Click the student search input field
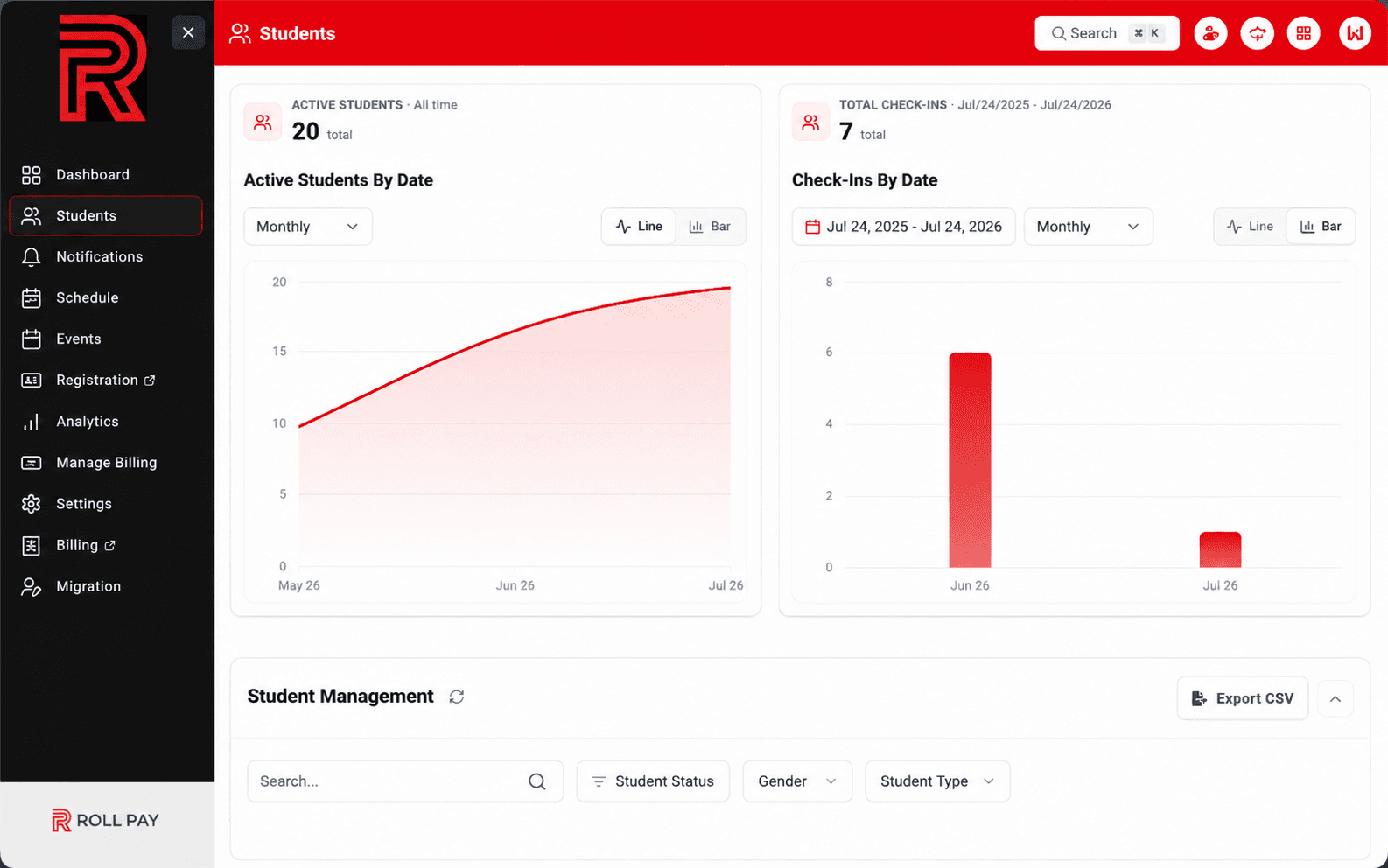 405,781
